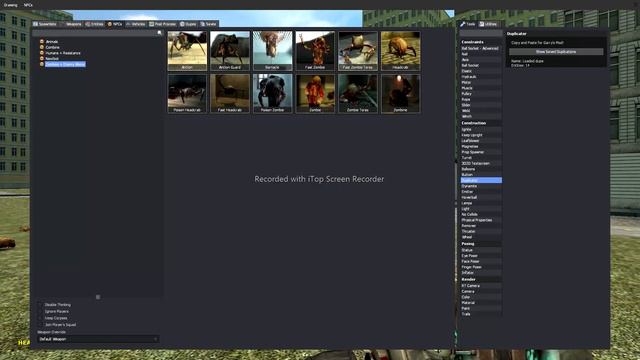Switch to the Post Process tab
Viewport: 640px width, 360px height.
(x=162, y=24)
